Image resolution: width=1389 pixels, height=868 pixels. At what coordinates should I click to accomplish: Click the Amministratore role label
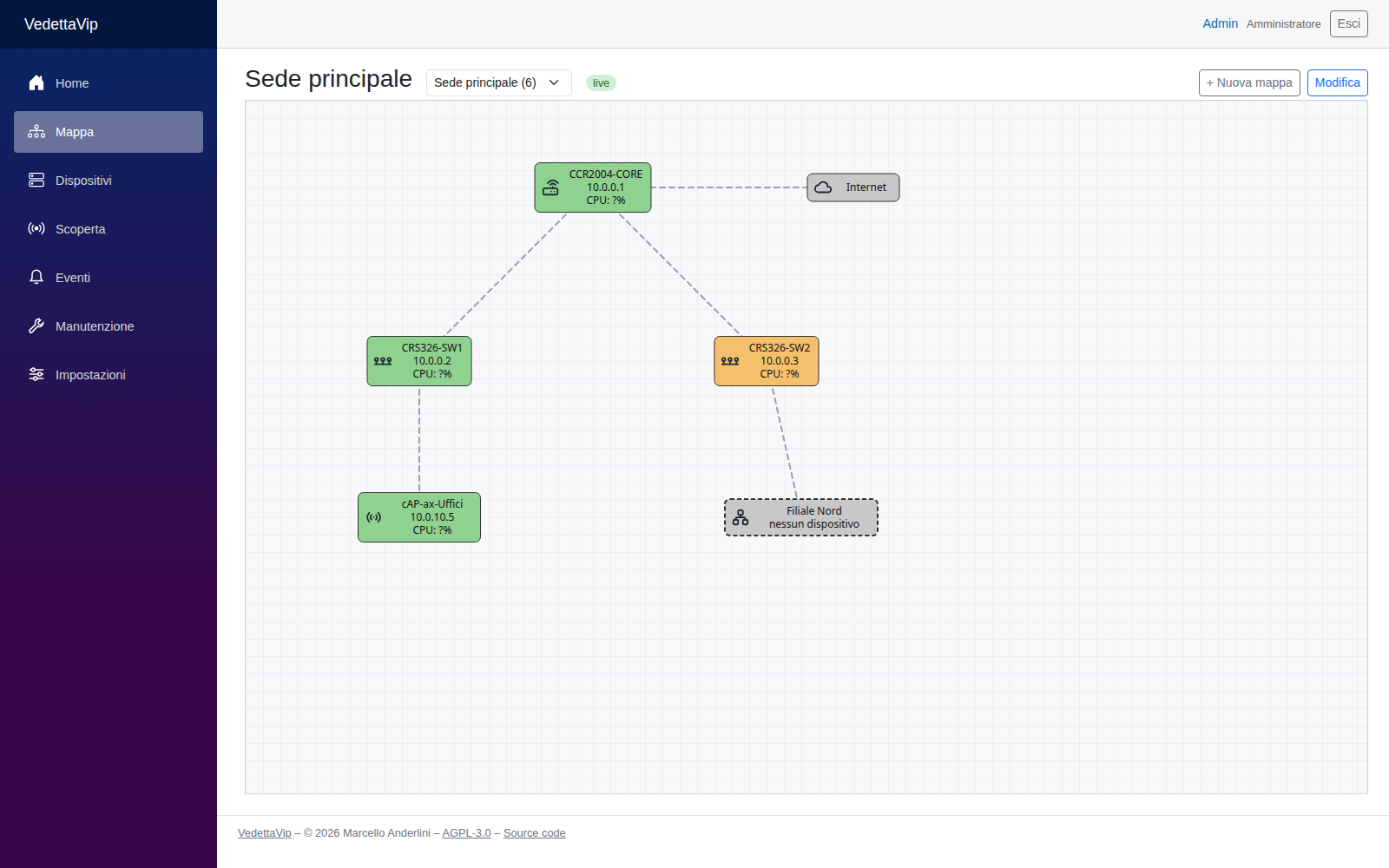[x=1283, y=24]
